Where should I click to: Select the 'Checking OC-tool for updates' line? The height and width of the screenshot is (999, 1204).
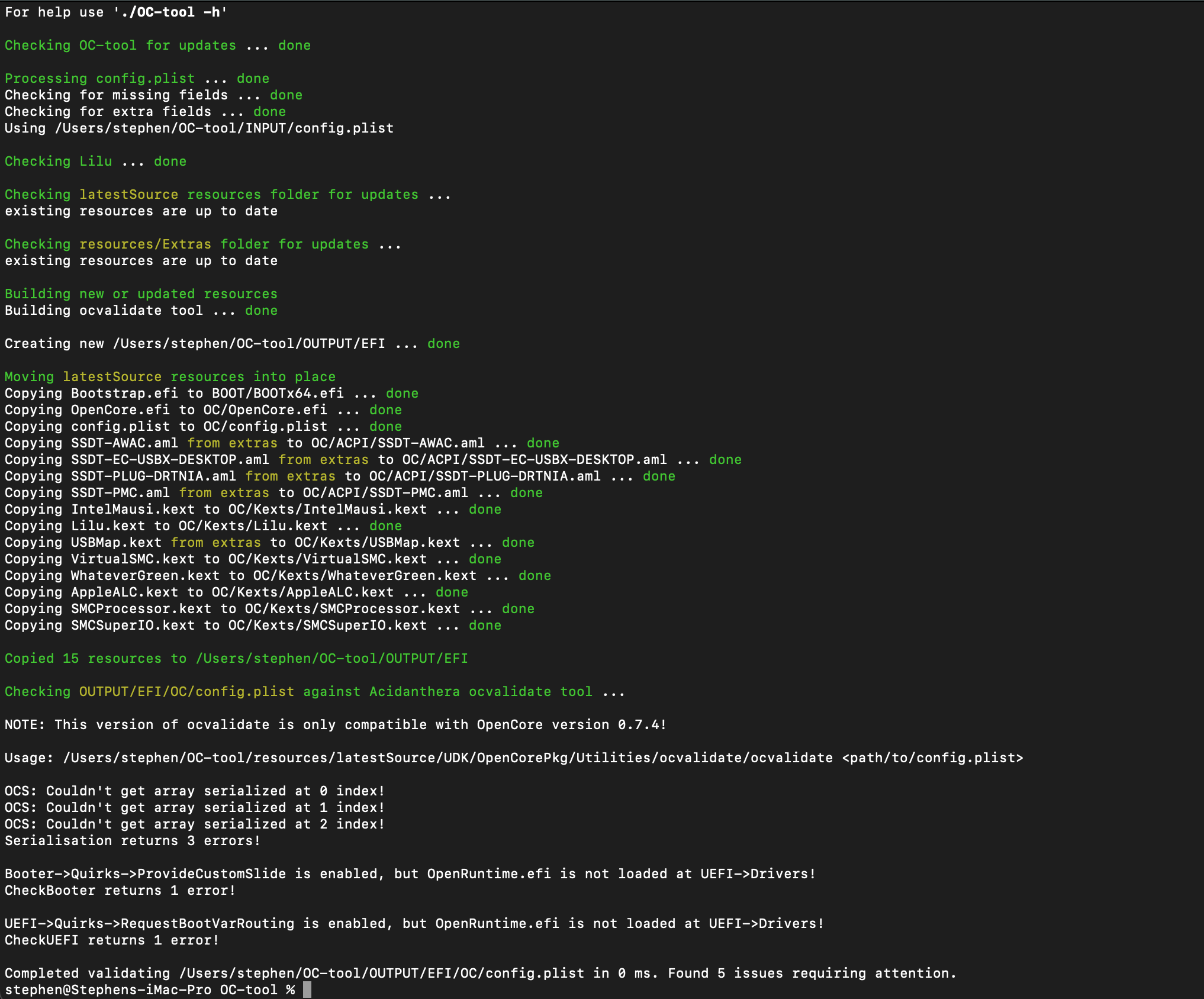[x=157, y=45]
